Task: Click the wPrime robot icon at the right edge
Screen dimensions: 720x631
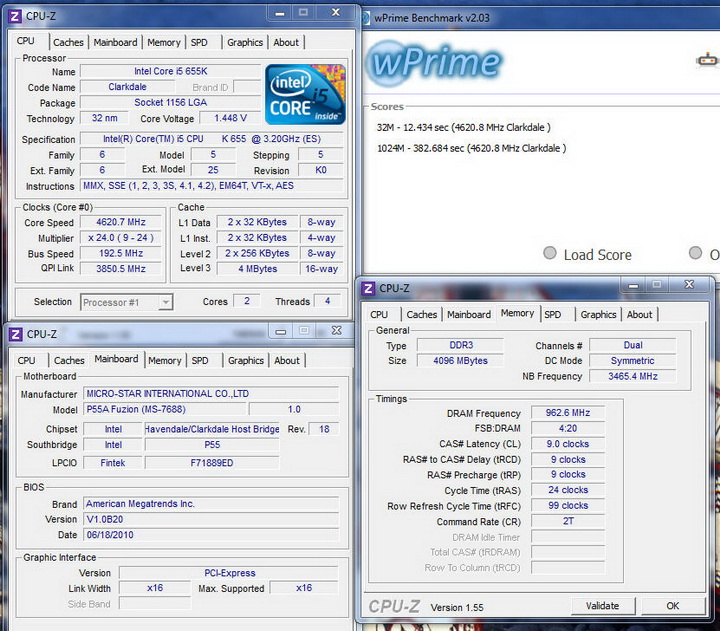Action: pos(707,60)
